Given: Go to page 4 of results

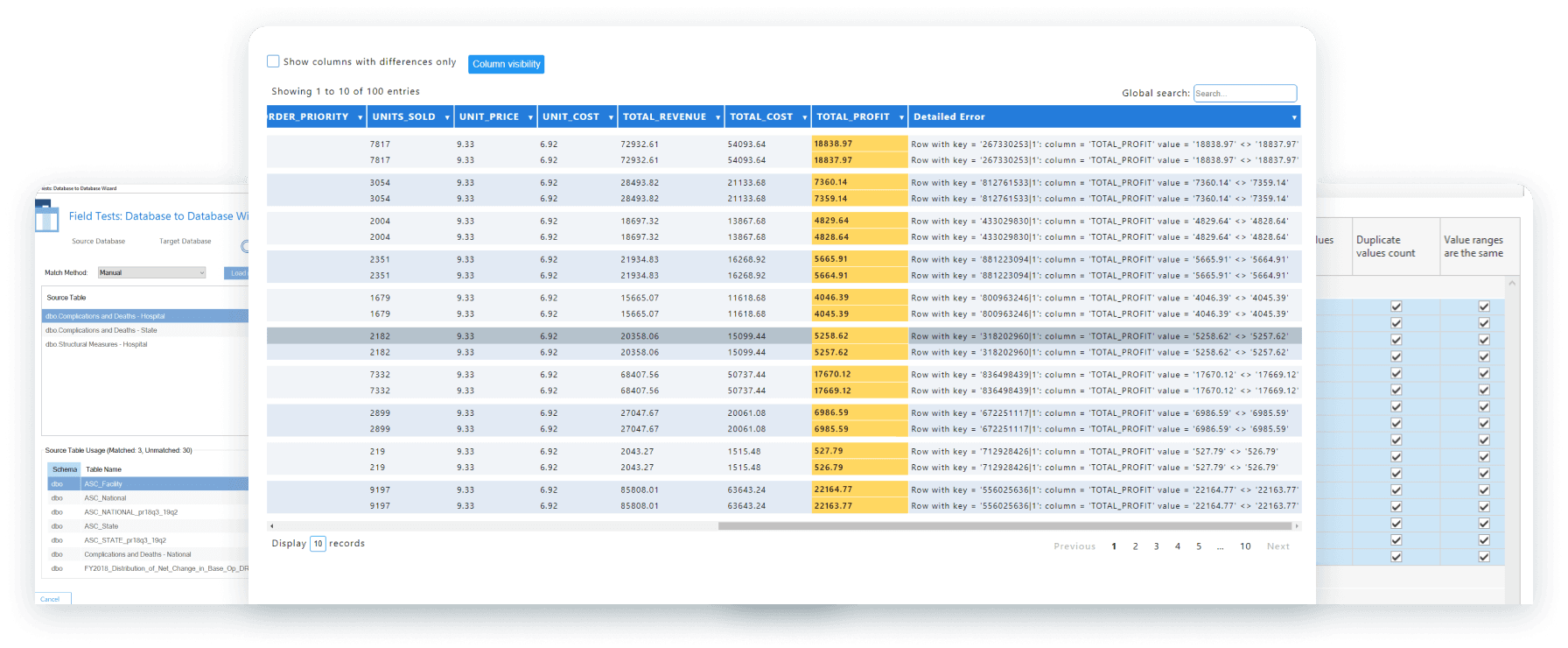Looking at the screenshot, I should click(x=1178, y=546).
